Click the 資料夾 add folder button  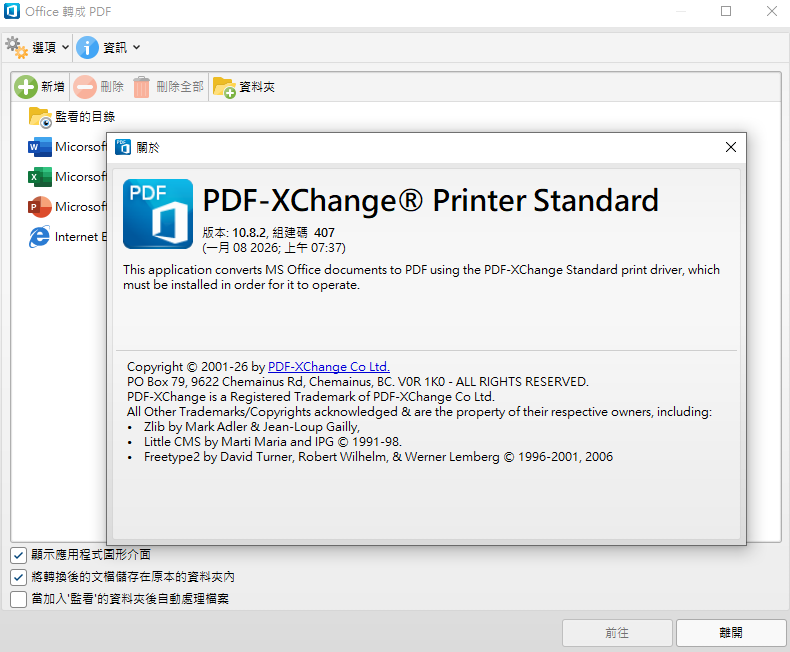(244, 87)
